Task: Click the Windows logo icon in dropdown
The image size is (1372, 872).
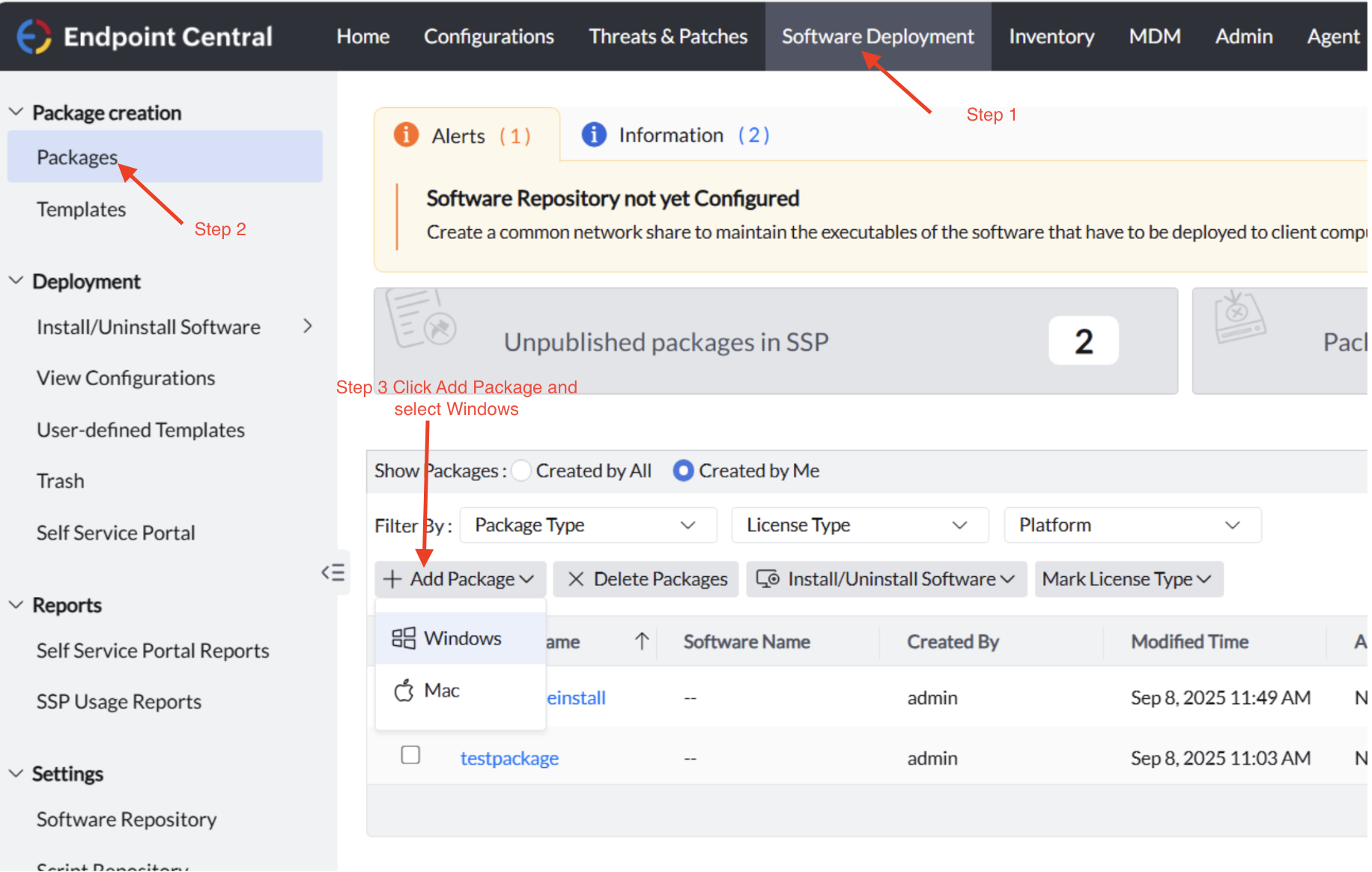Action: coord(403,638)
